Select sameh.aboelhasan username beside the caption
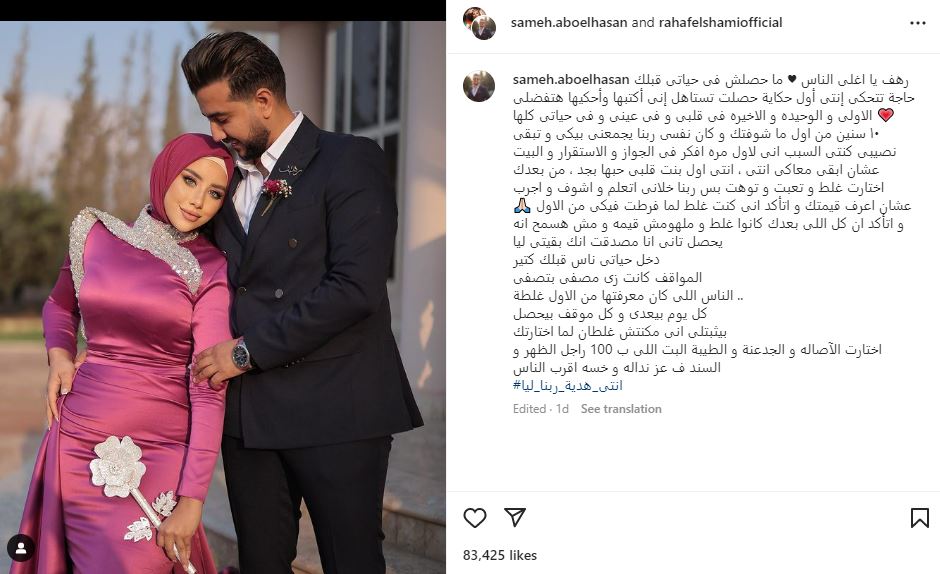Screen dimensions: 940x574 click(571, 80)
